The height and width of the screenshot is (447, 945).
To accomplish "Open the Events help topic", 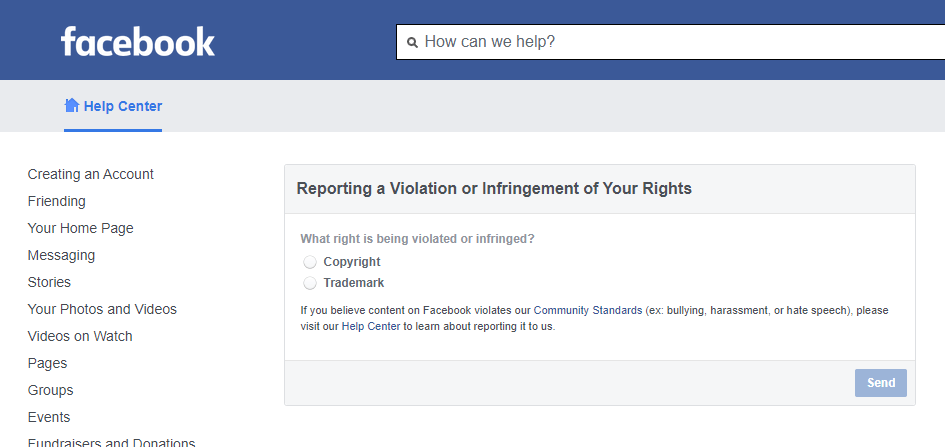I will pos(49,417).
